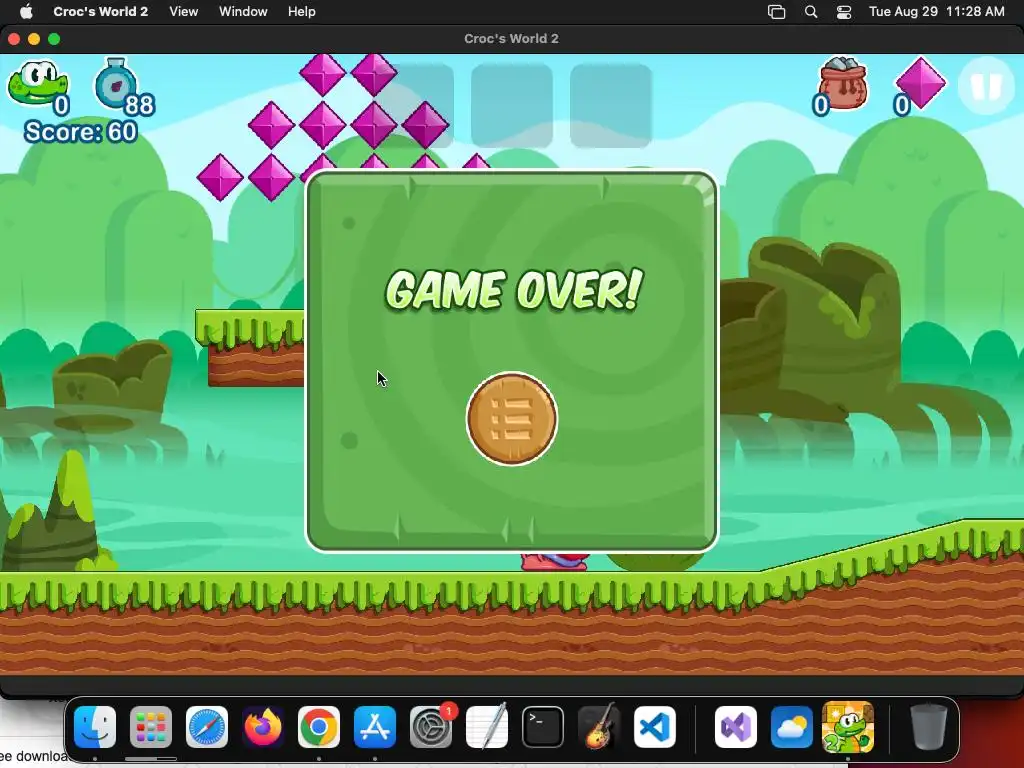This screenshot has height=768, width=1024.
Task: Open Google Chrome from the Dock
Action: (x=319, y=727)
